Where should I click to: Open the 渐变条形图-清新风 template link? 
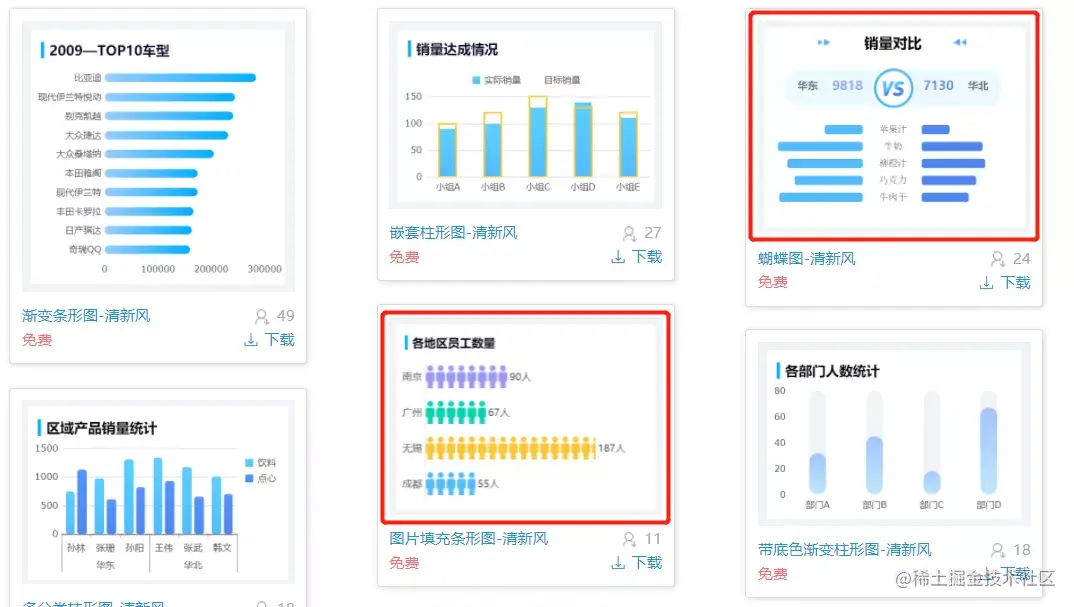(x=84, y=315)
